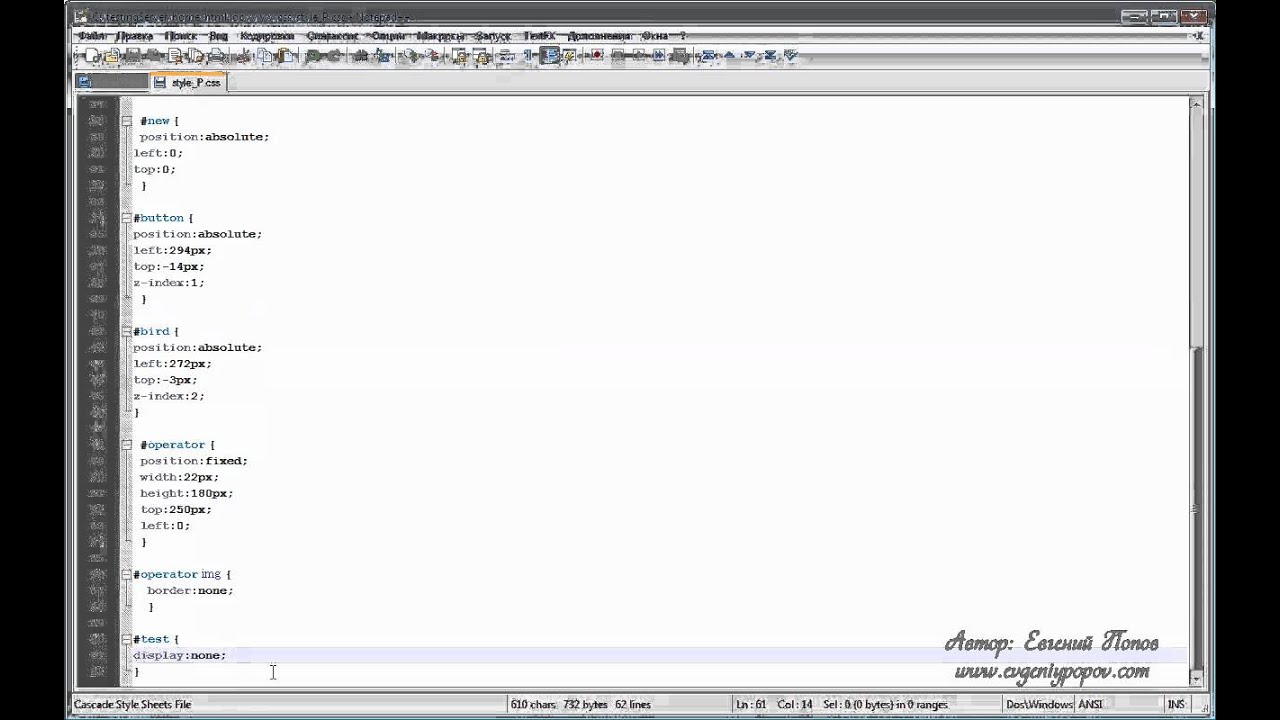Save the file using the Save icon

coord(132,56)
